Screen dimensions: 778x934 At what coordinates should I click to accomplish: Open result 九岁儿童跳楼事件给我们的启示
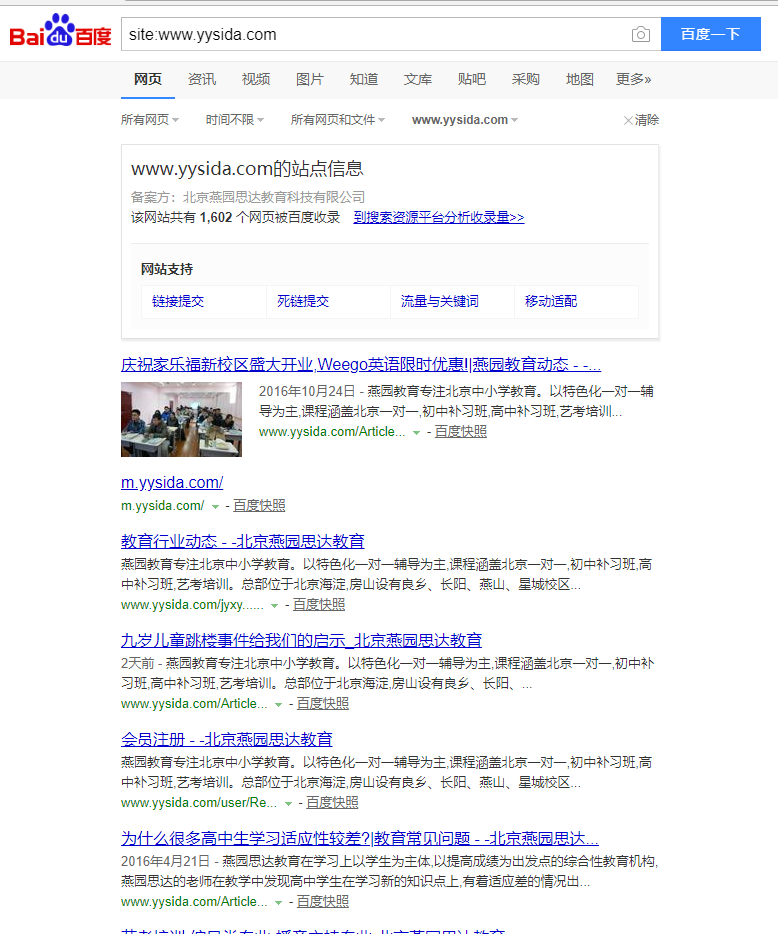pyautogui.click(x=301, y=640)
